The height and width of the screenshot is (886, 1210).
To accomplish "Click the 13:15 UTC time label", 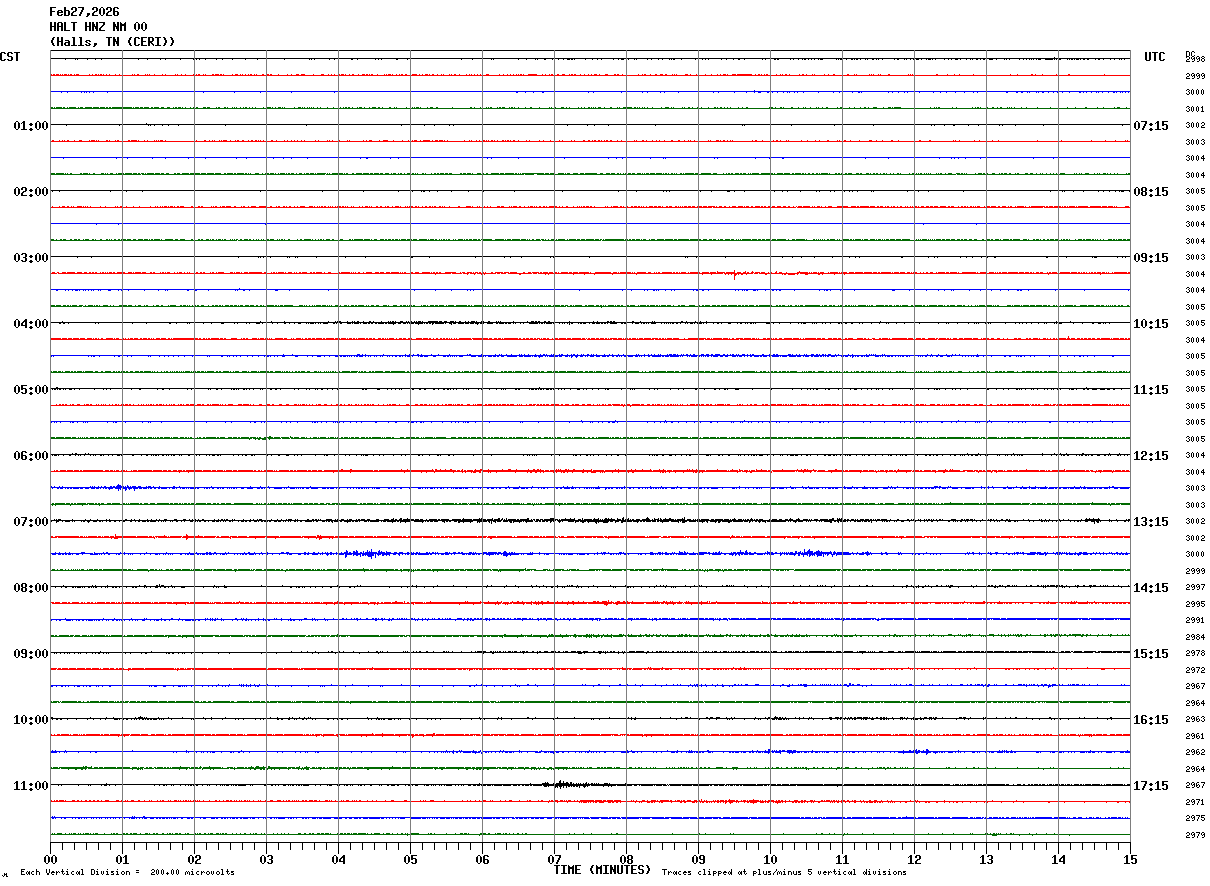I will 1151,522.
